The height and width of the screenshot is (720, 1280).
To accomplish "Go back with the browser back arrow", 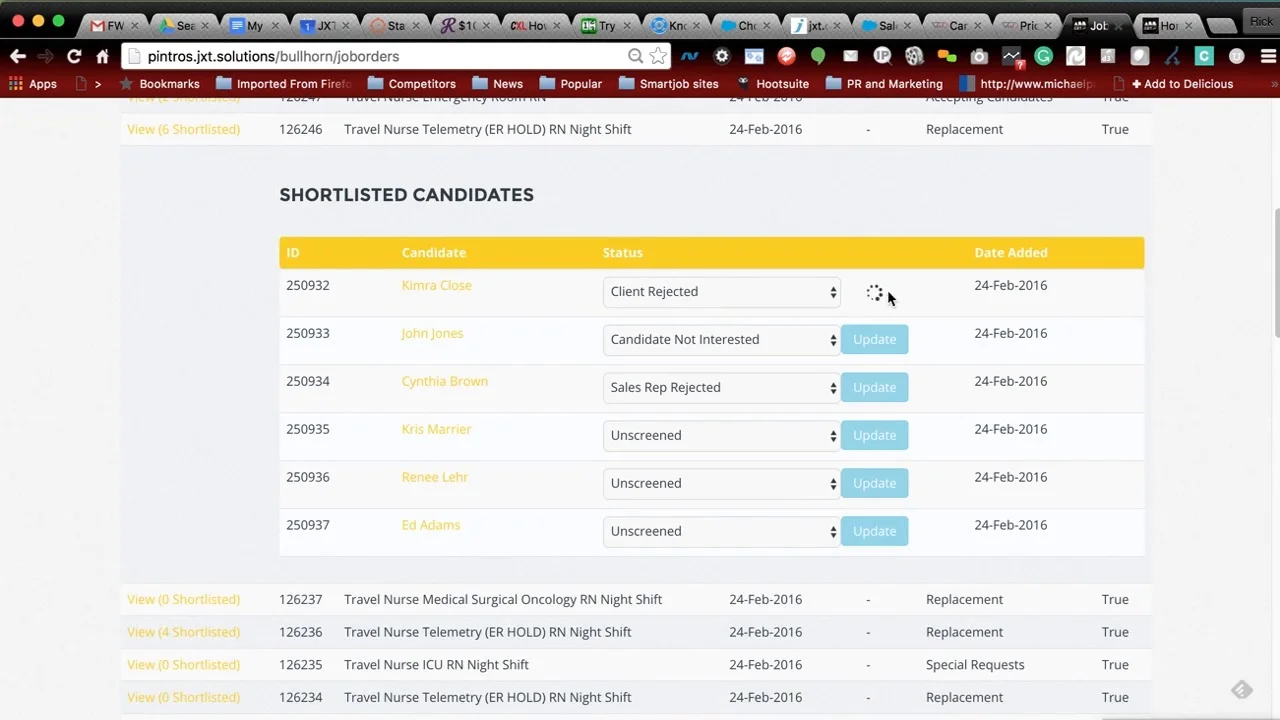I will pos(18,57).
